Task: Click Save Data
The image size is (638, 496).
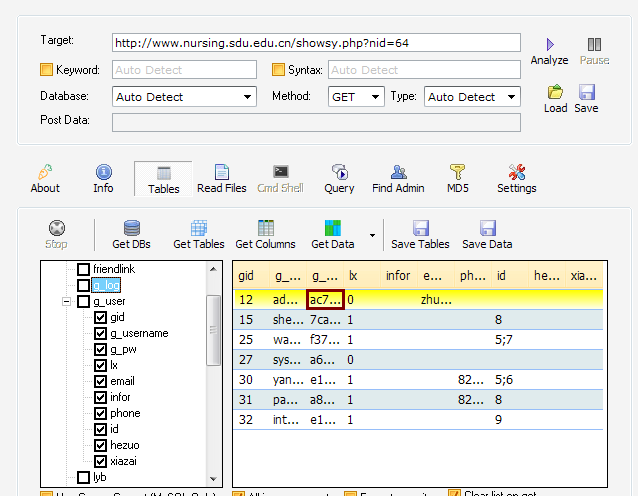Action: pyautogui.click(x=487, y=235)
